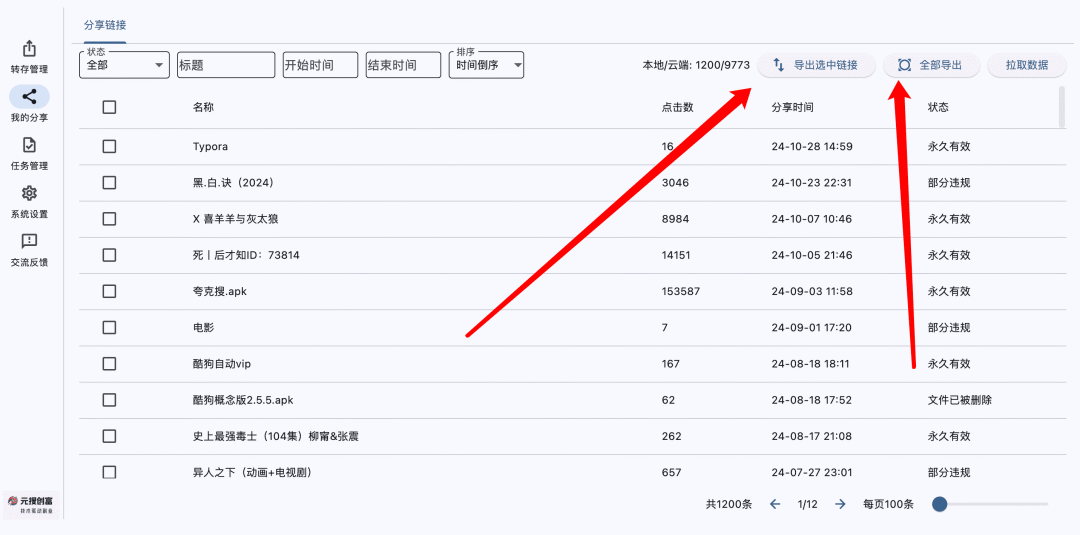Click the 拉取数据 button

coord(1027,65)
